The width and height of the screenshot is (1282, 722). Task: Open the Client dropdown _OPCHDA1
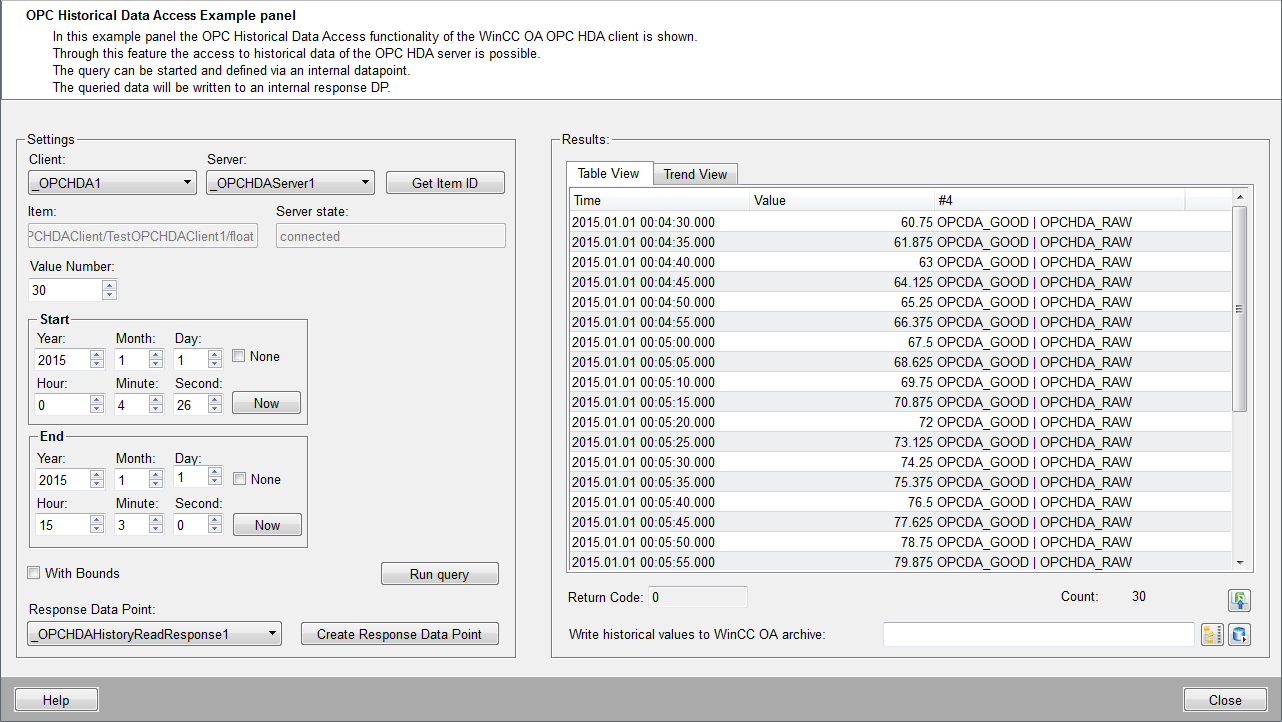[113, 183]
